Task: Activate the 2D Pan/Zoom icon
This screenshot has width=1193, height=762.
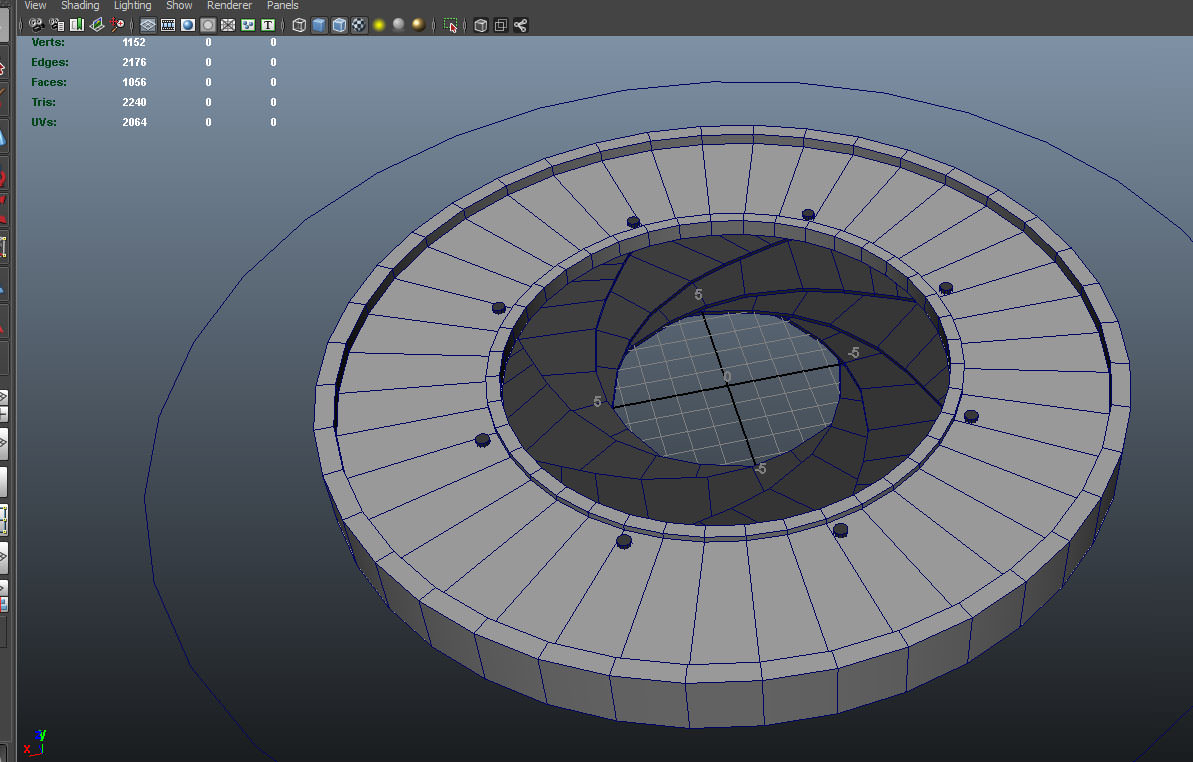Action: pyautogui.click(x=117, y=25)
